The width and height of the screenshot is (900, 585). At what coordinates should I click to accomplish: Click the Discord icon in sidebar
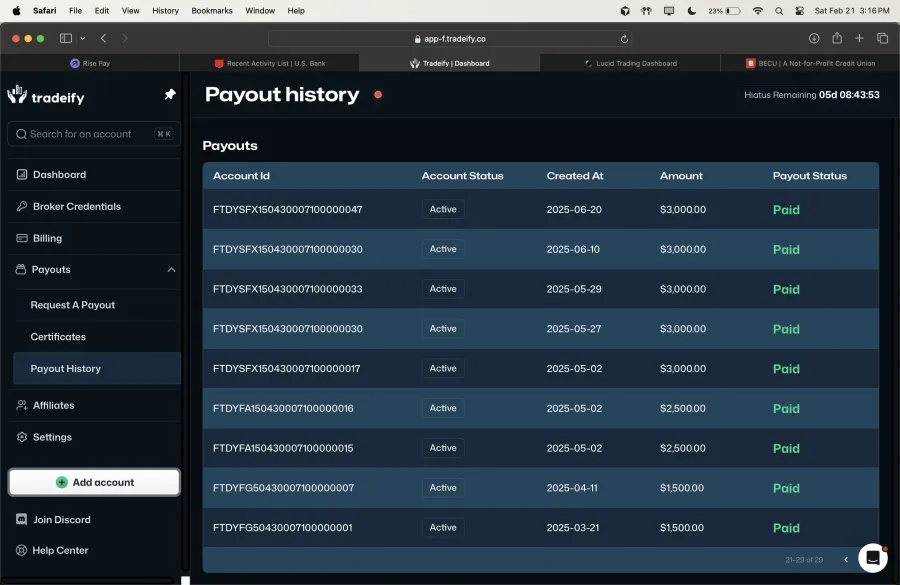[x=21, y=519]
